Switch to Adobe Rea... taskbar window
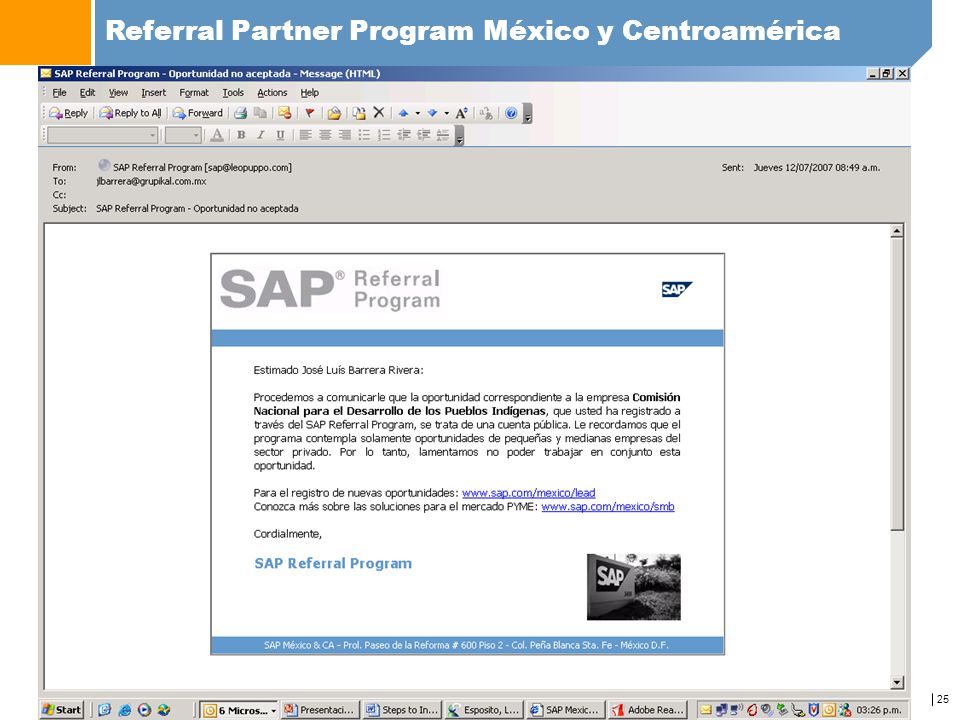The width and height of the screenshot is (960, 720). click(648, 710)
